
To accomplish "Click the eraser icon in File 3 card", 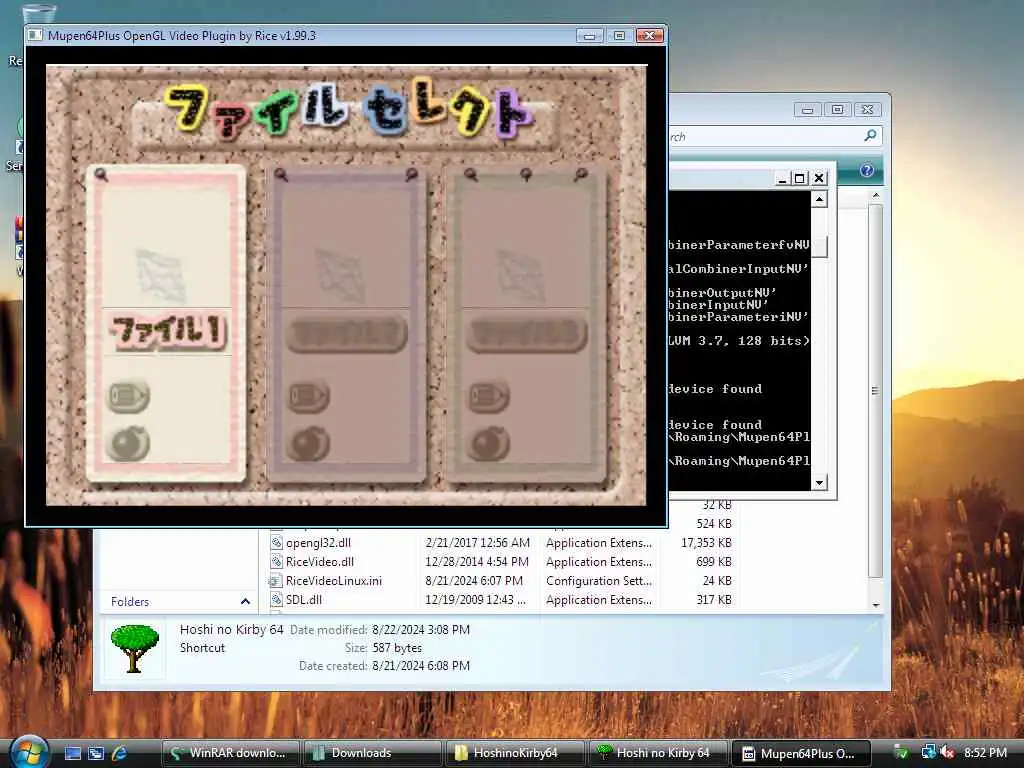I will click(x=488, y=396).
